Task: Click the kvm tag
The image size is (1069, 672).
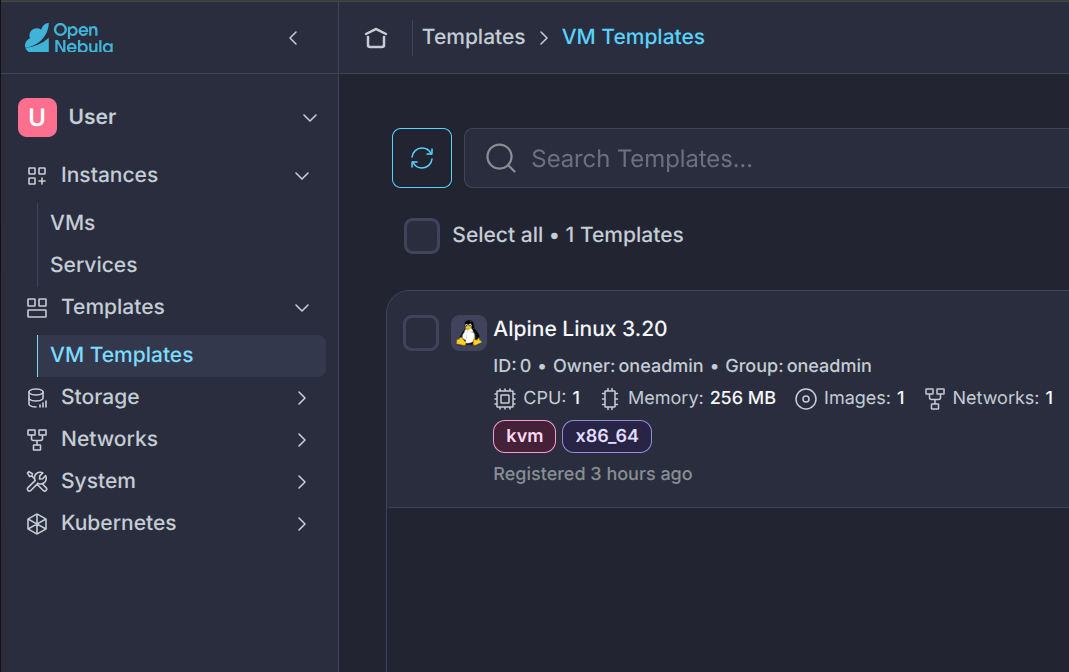Action: 524,436
